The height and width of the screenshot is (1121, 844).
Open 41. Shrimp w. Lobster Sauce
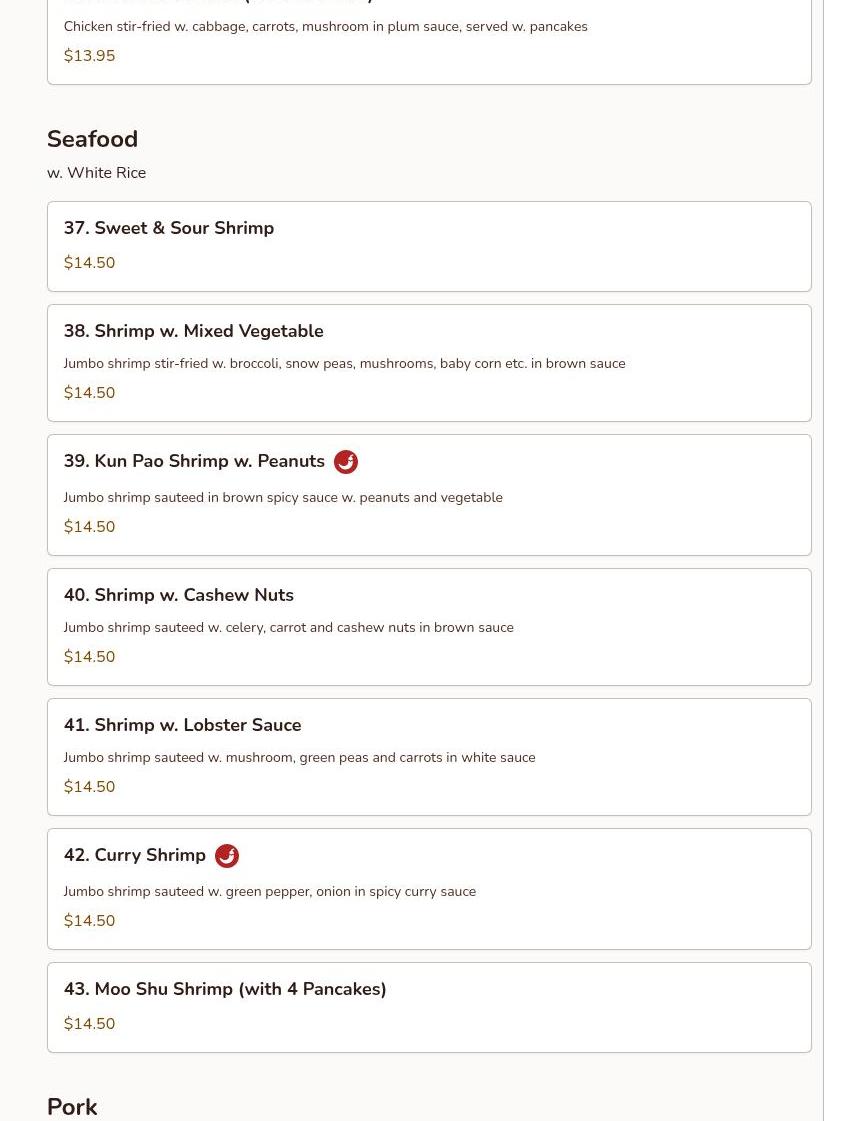pyautogui.click(x=182, y=725)
